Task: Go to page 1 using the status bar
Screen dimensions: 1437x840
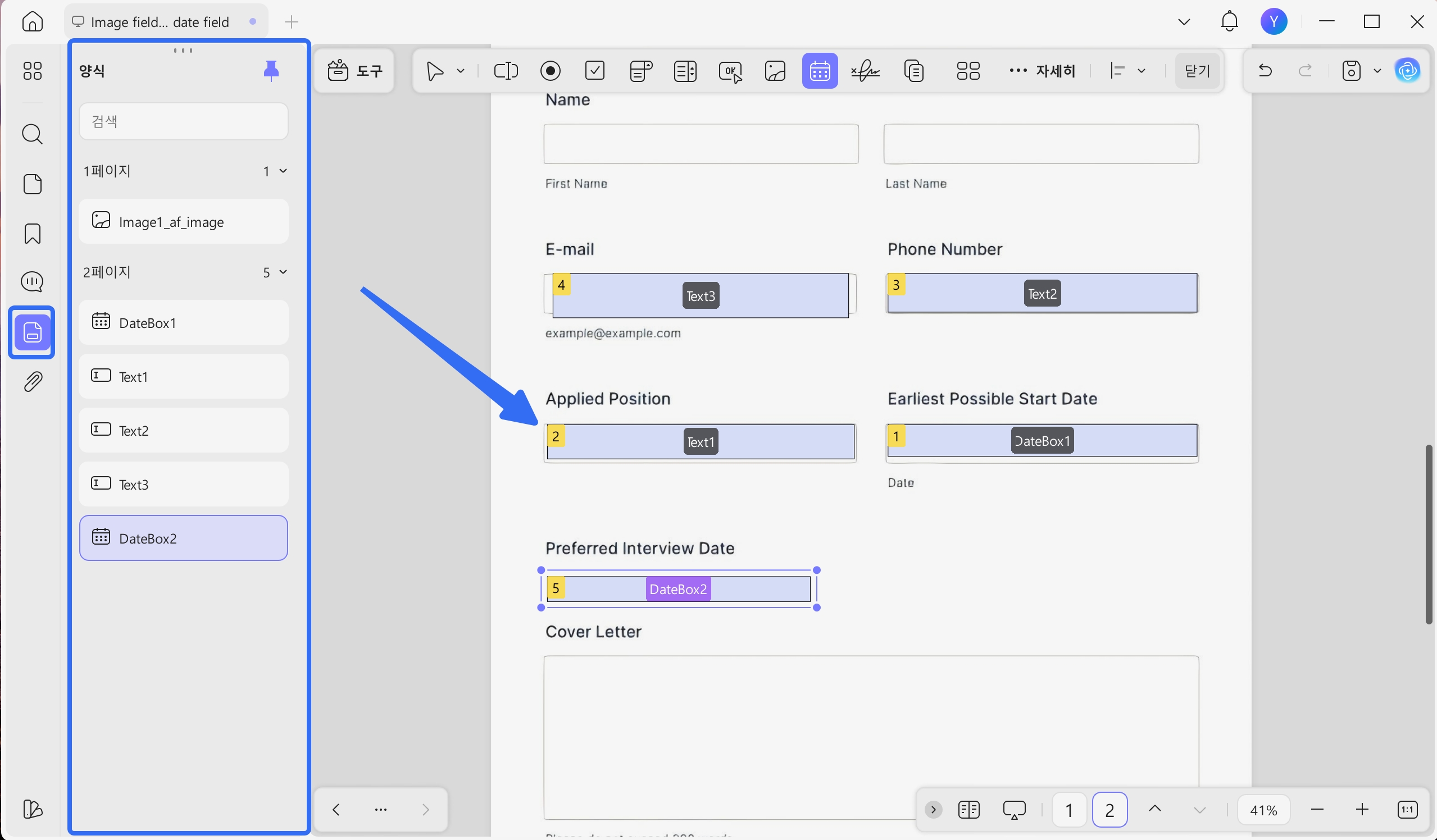Action: 1068,809
